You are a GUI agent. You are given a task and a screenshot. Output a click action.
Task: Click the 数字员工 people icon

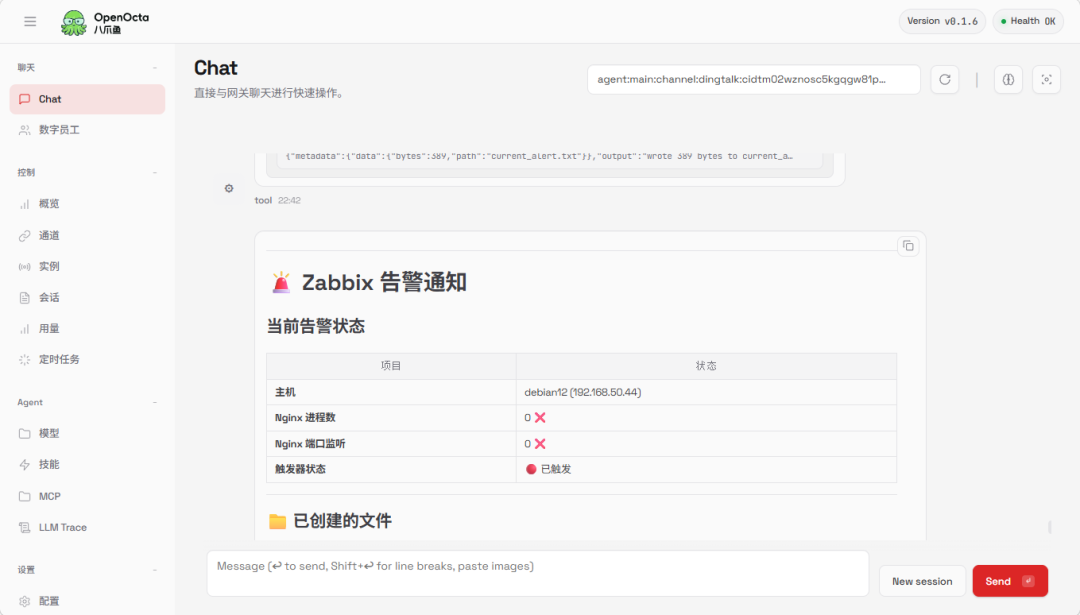click(25, 130)
